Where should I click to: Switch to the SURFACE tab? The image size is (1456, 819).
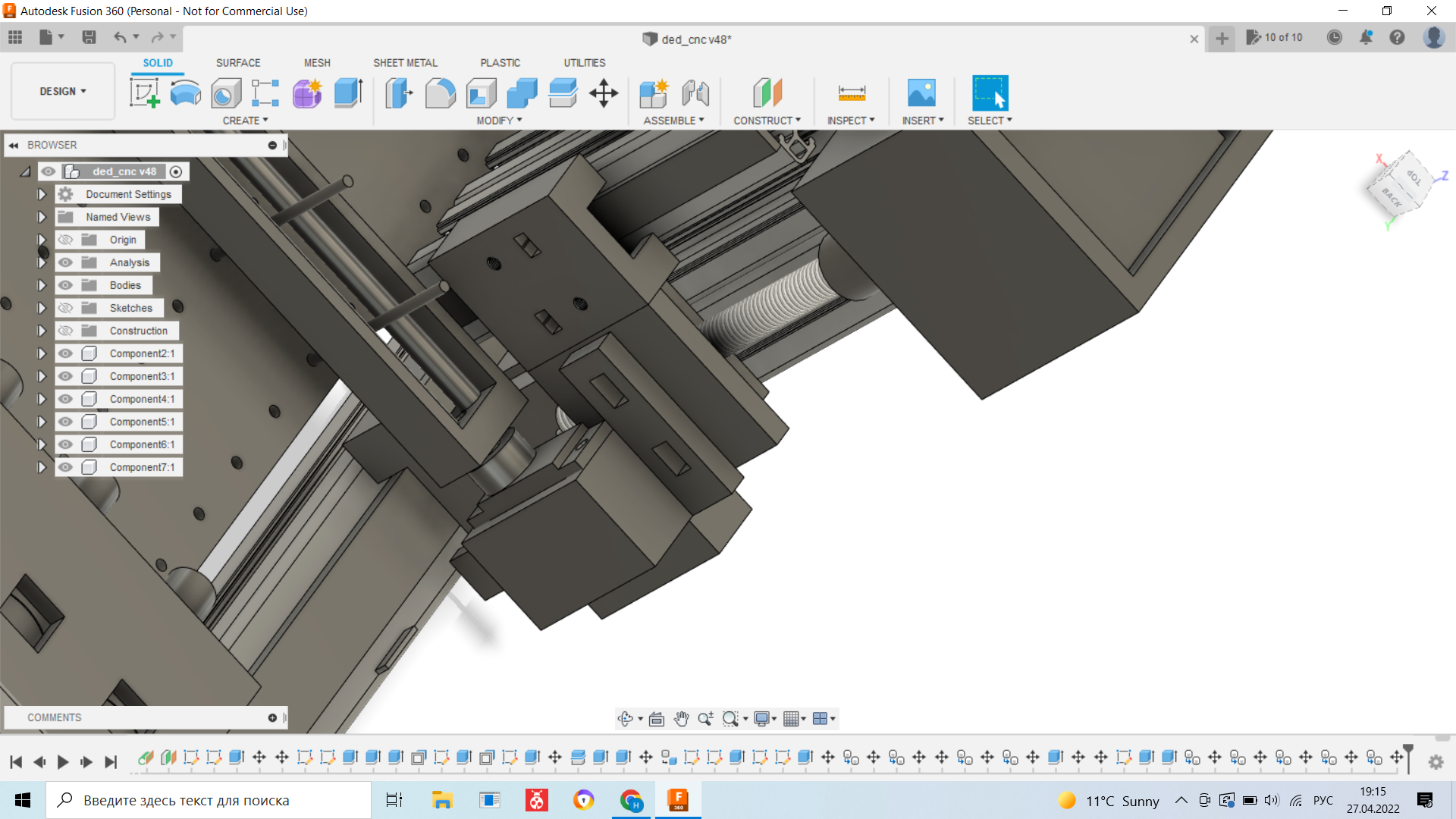[x=237, y=63]
